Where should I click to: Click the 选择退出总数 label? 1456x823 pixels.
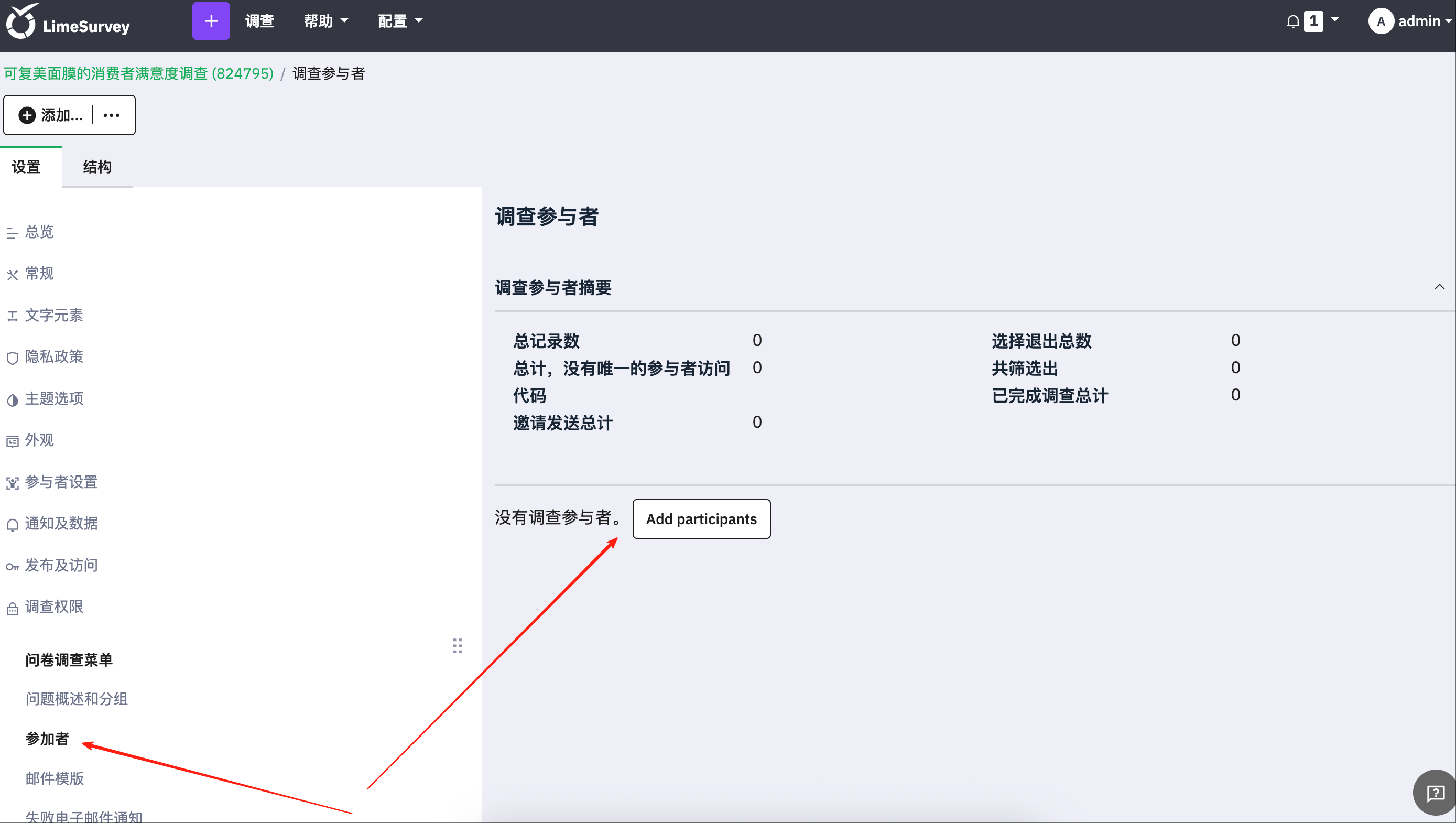tap(1041, 341)
